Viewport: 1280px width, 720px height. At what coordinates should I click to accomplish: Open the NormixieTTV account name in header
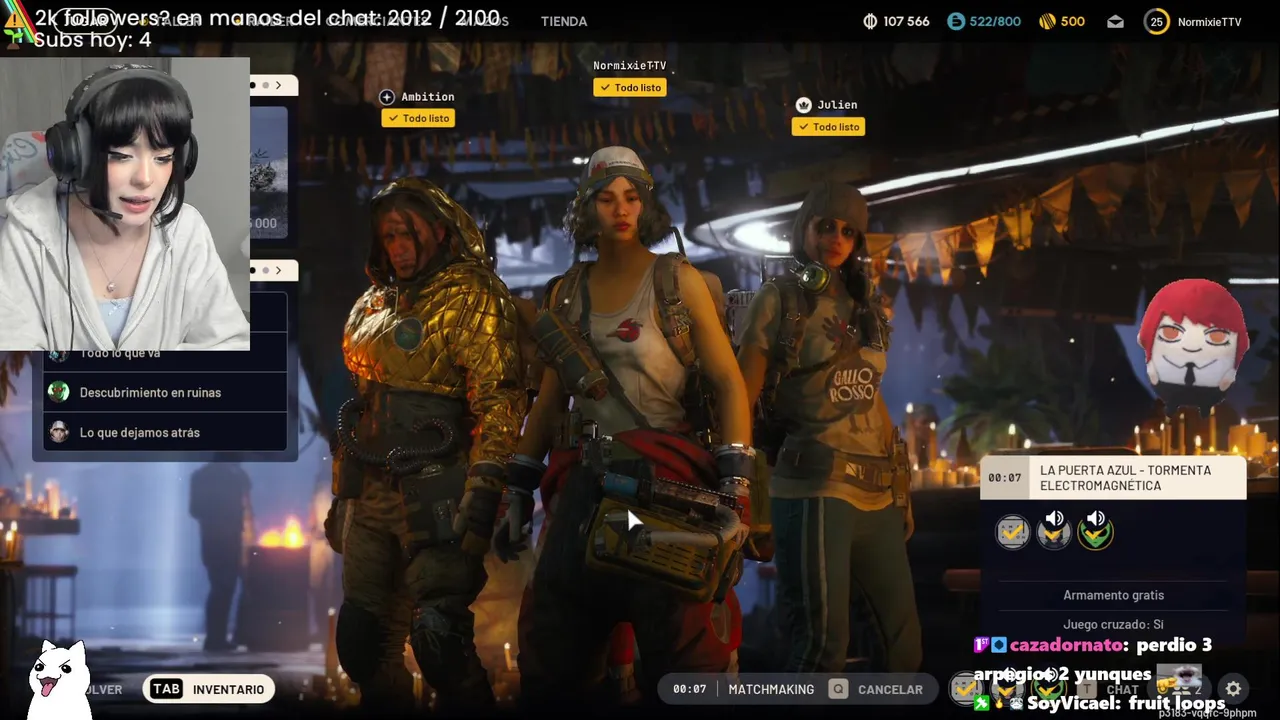point(1209,22)
